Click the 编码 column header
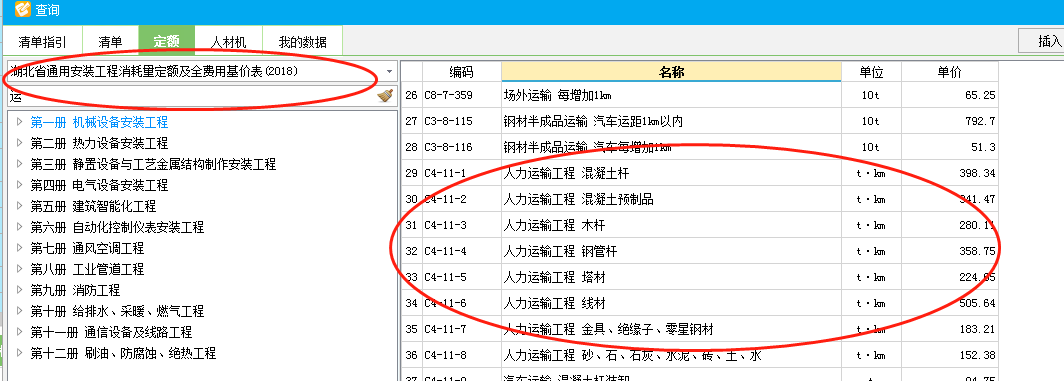This screenshot has width=1064, height=381. (x=461, y=72)
